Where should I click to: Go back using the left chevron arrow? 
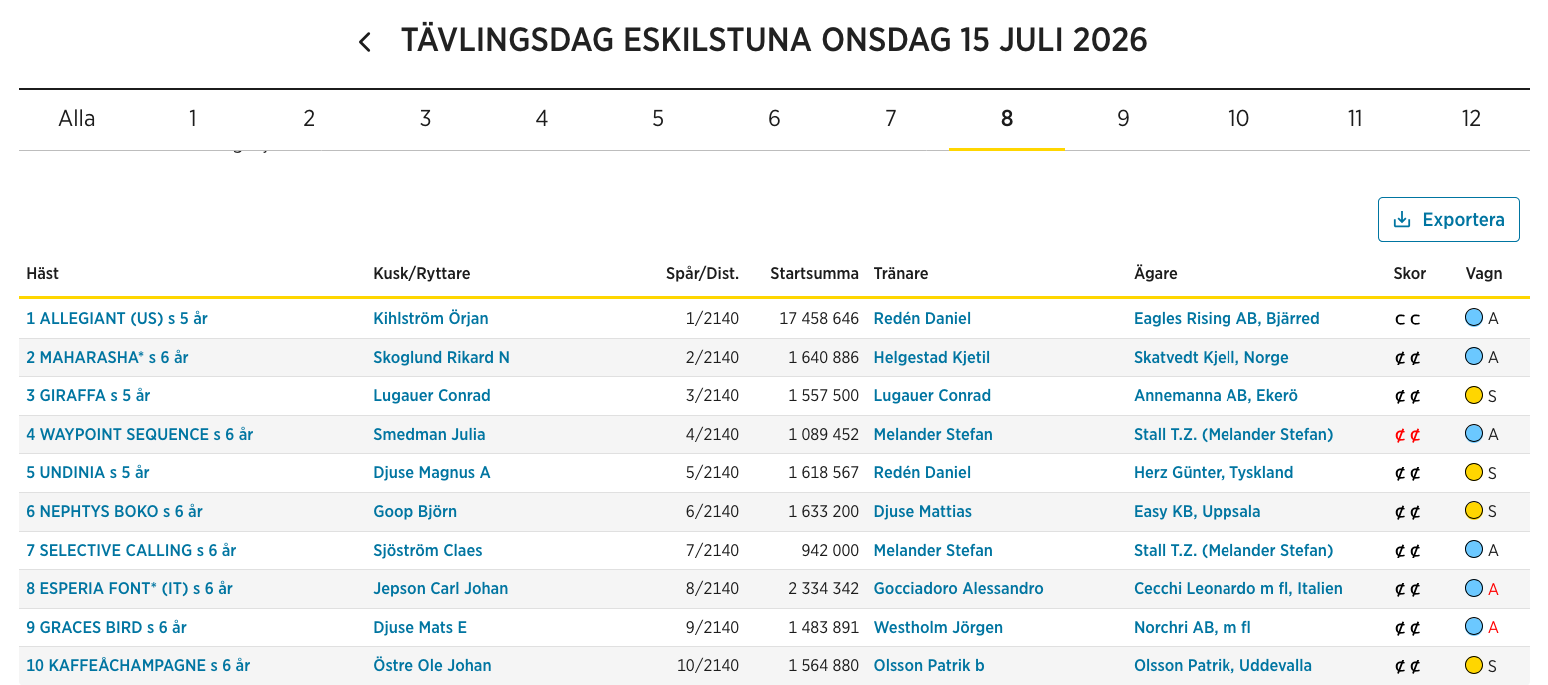365,42
